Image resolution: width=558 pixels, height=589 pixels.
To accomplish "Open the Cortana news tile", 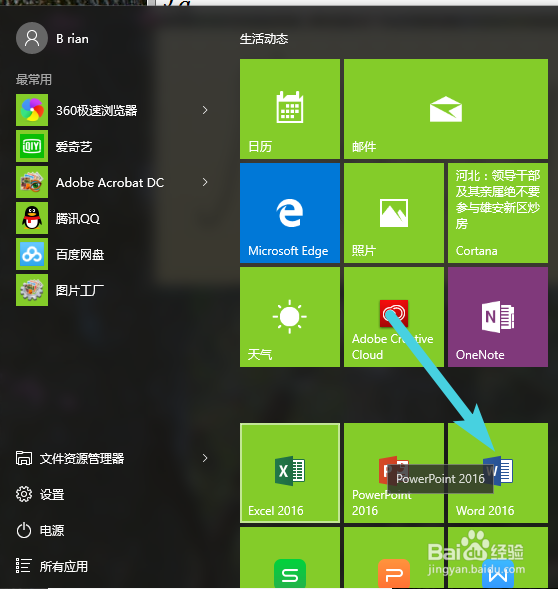I will [x=498, y=213].
